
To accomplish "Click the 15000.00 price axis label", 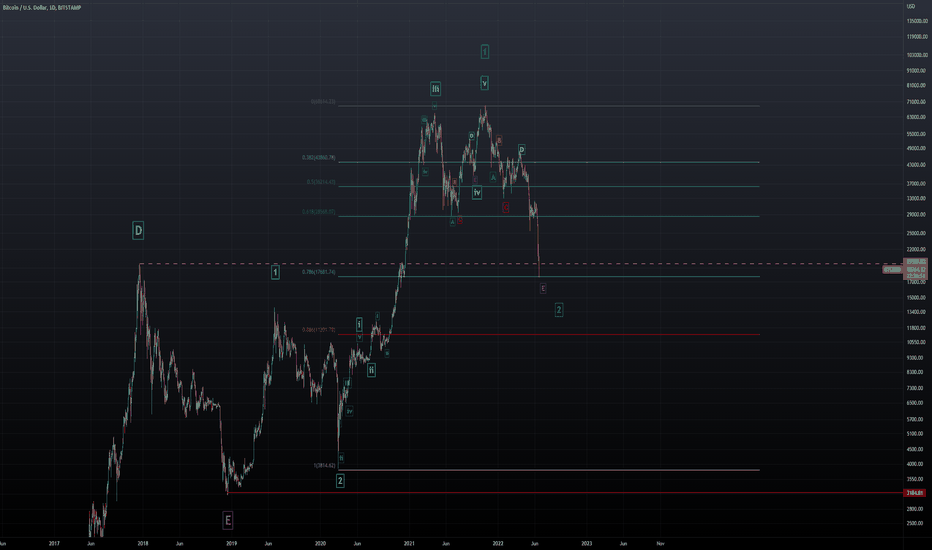I will point(916,297).
